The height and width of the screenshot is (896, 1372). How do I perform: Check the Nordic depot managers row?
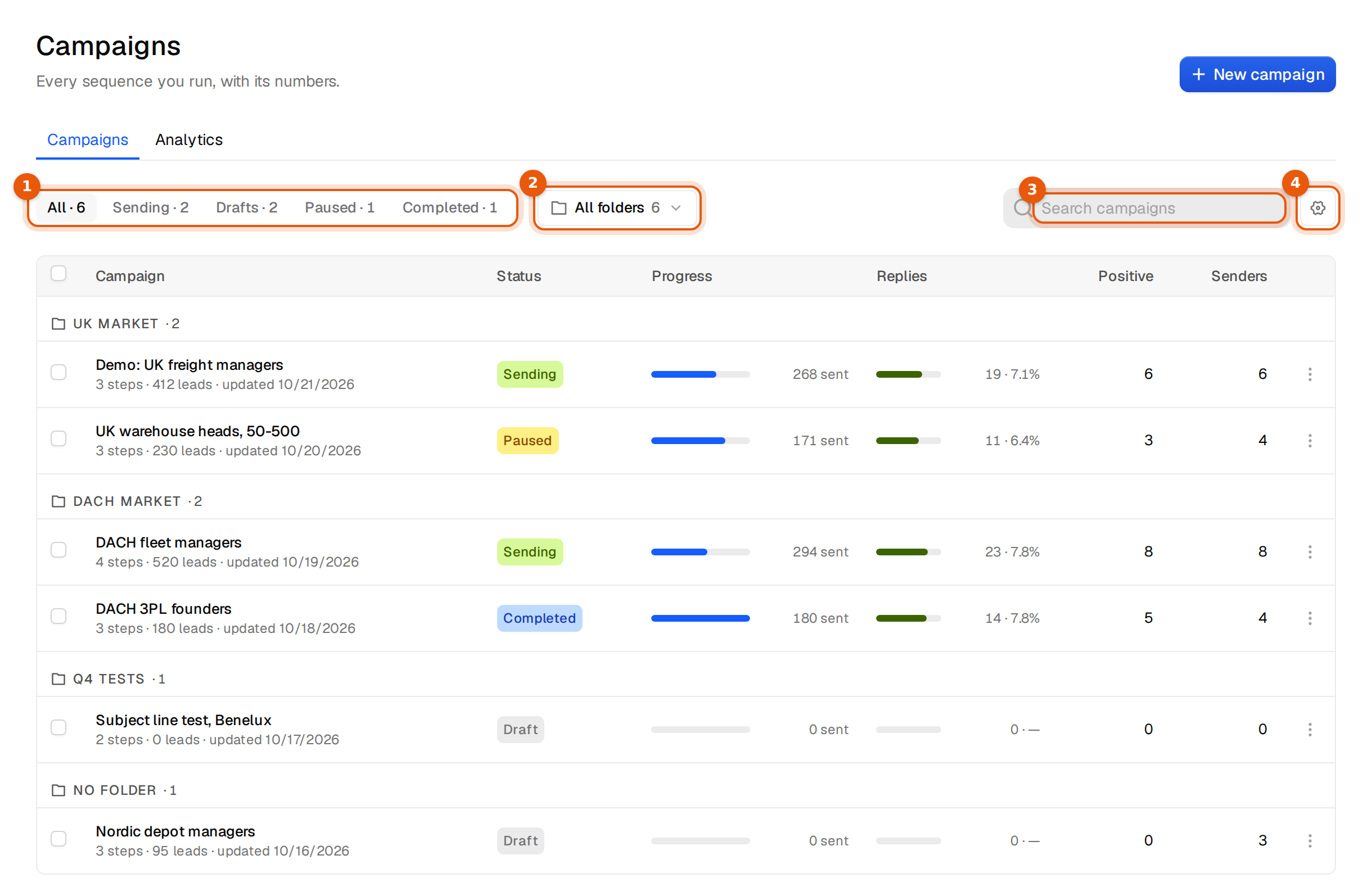click(58, 838)
